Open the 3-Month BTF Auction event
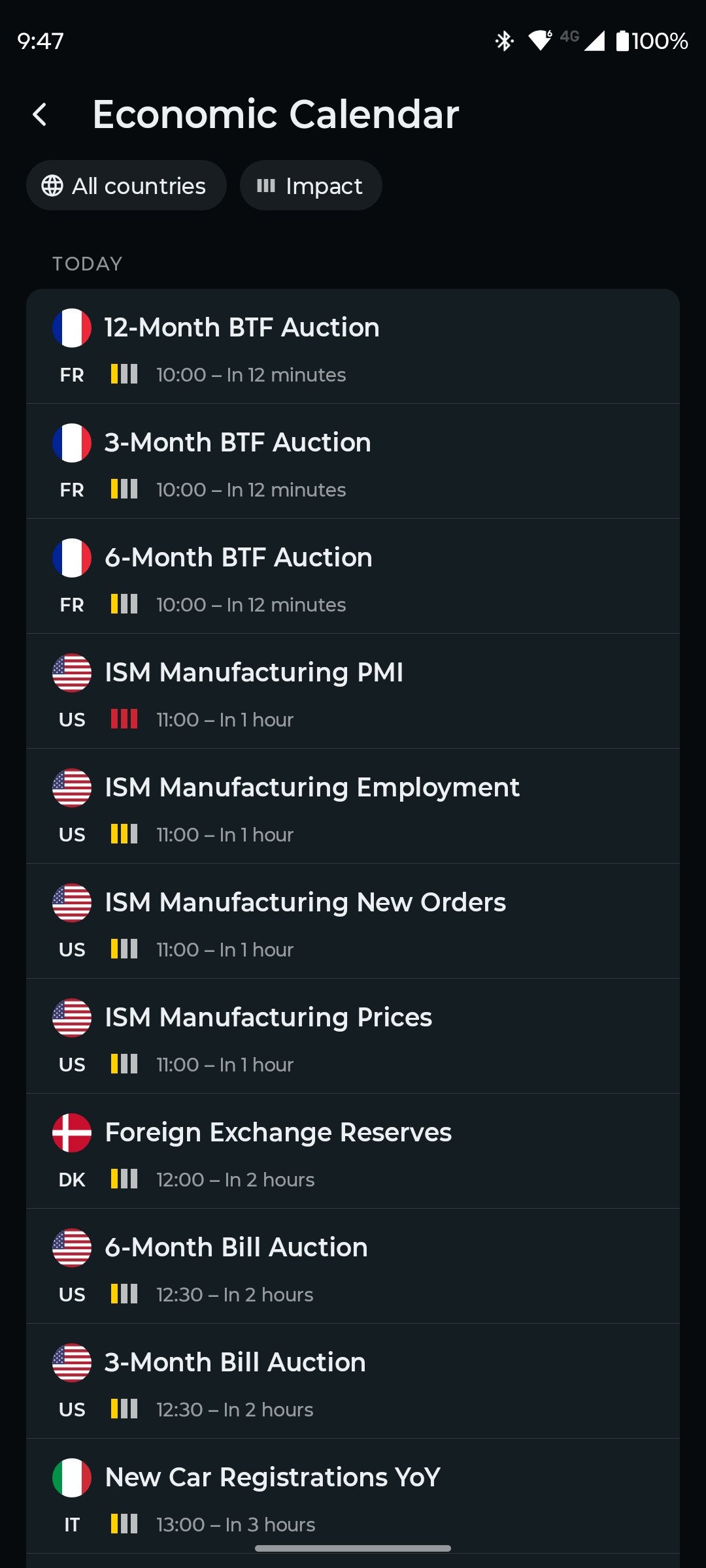Viewport: 706px width, 1568px height. pyautogui.click(x=353, y=461)
